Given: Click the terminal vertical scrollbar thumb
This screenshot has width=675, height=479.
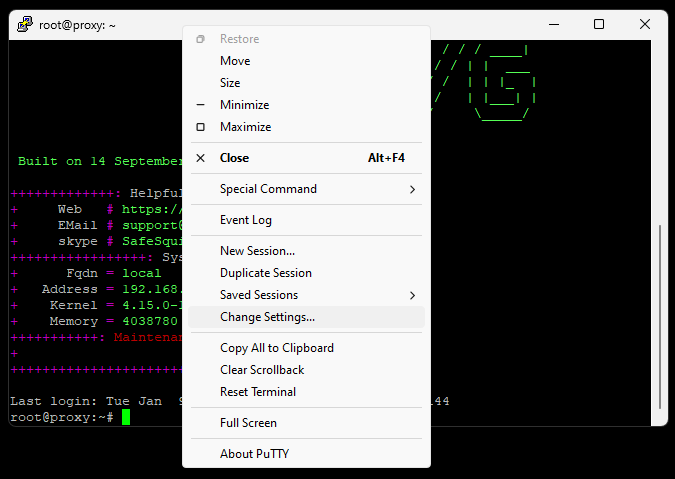Looking at the screenshot, I should tap(660, 316).
